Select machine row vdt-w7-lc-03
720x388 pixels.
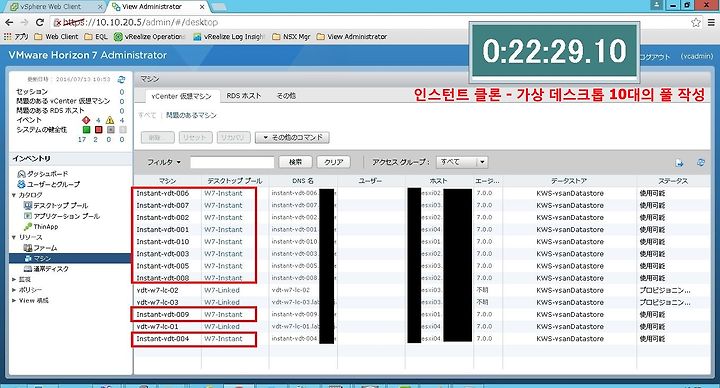pyautogui.click(x=422, y=302)
